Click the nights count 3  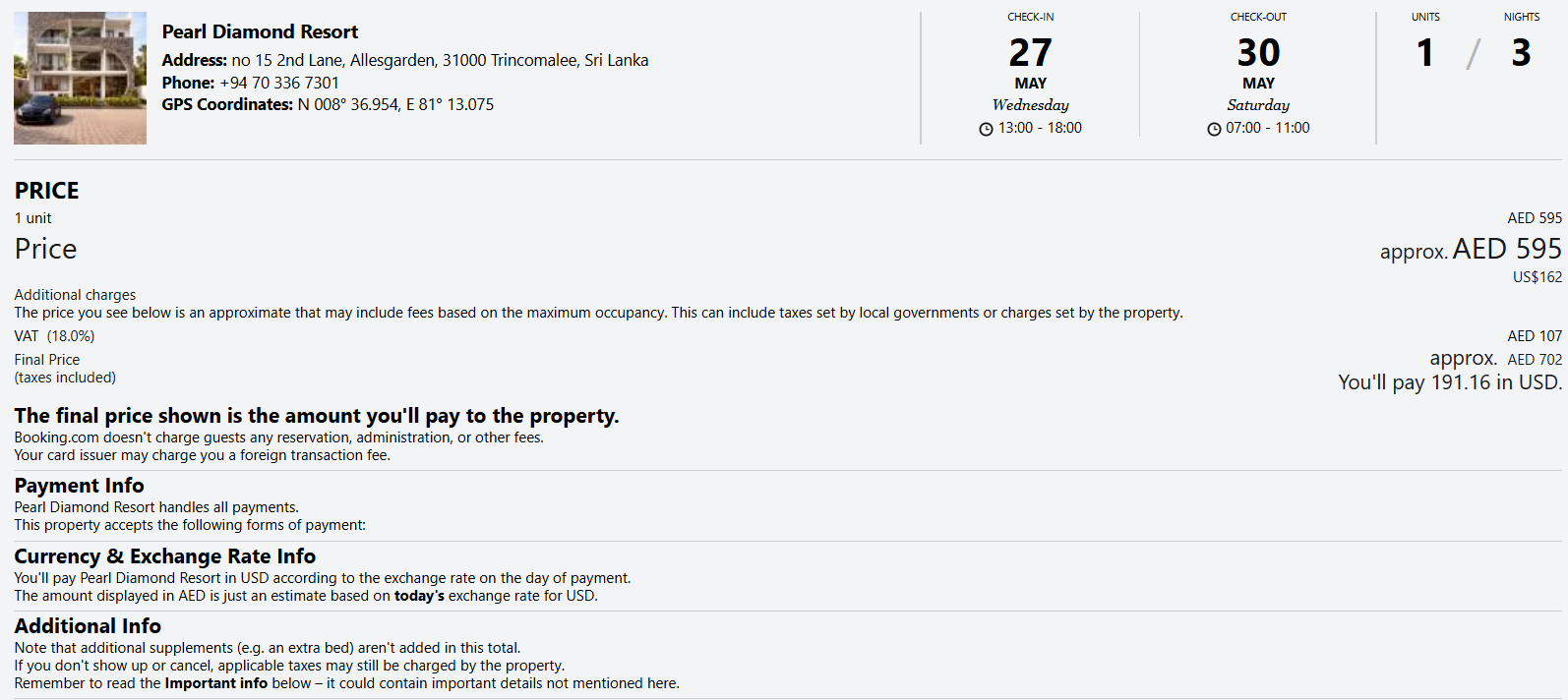coord(1521,52)
